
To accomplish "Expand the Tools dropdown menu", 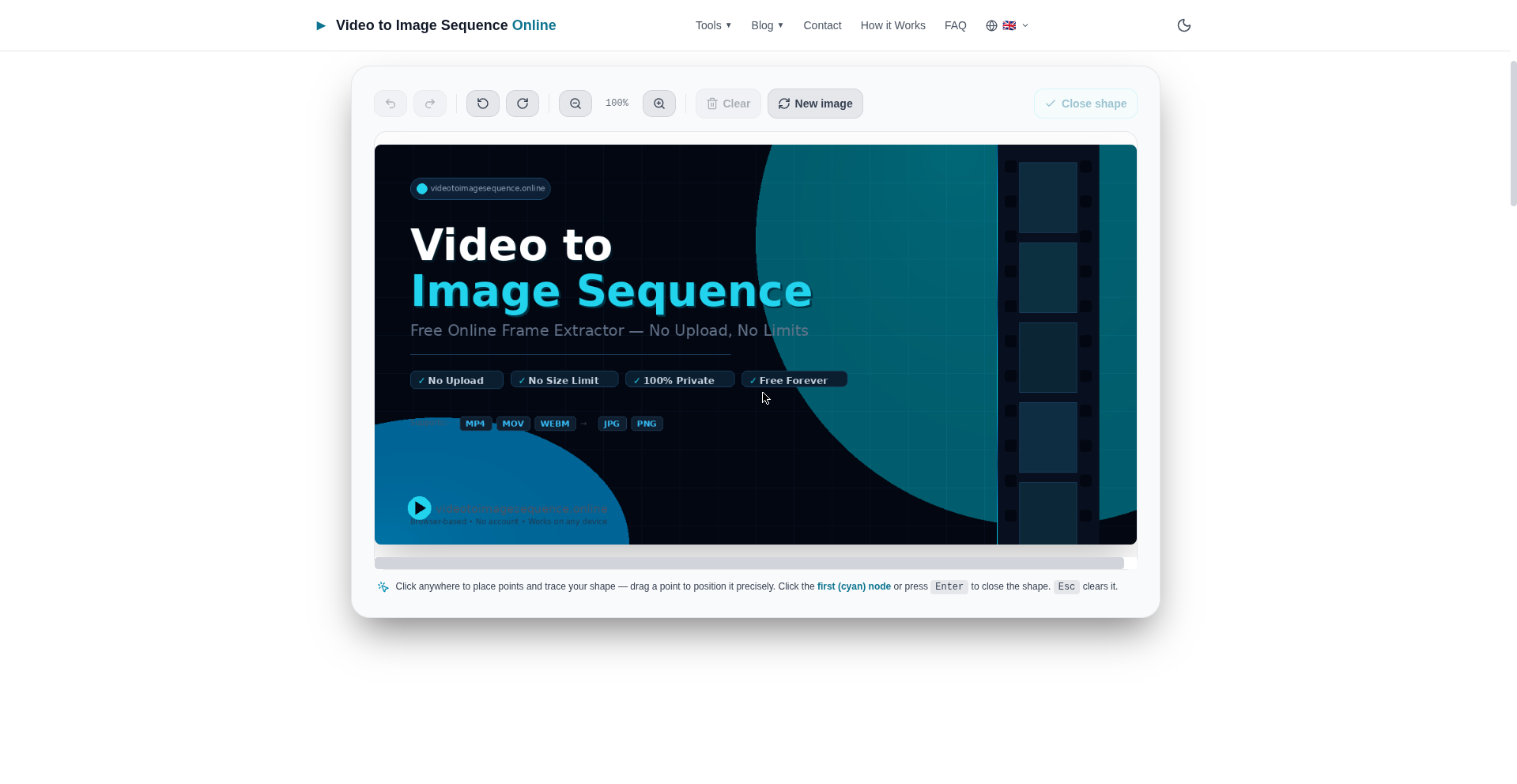I will [714, 25].
